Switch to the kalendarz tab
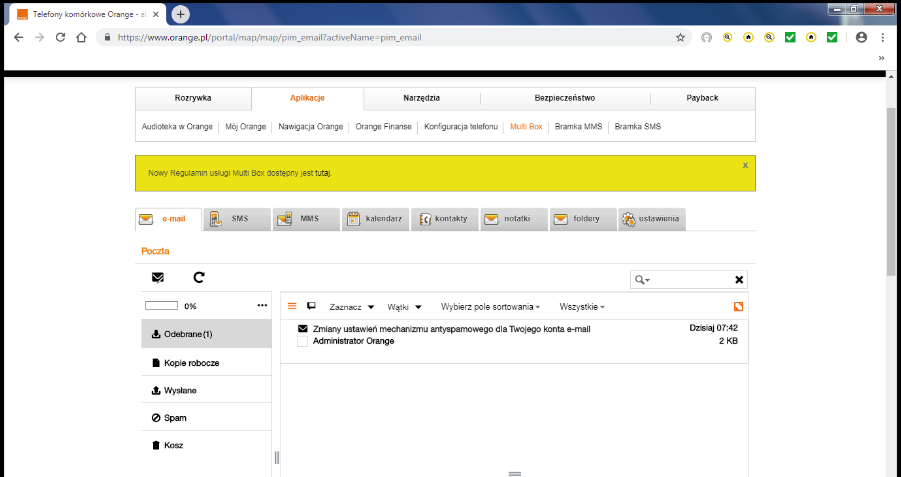Screen dimensions: 901x477 click(376, 219)
